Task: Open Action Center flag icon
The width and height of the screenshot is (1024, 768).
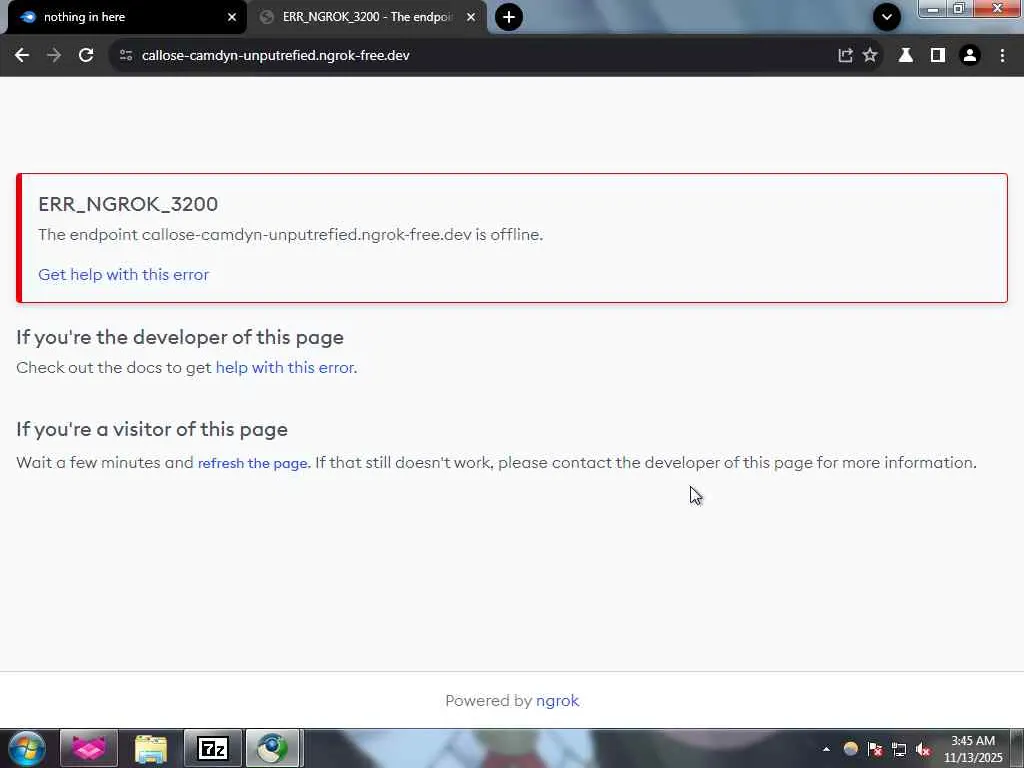Action: tap(874, 749)
